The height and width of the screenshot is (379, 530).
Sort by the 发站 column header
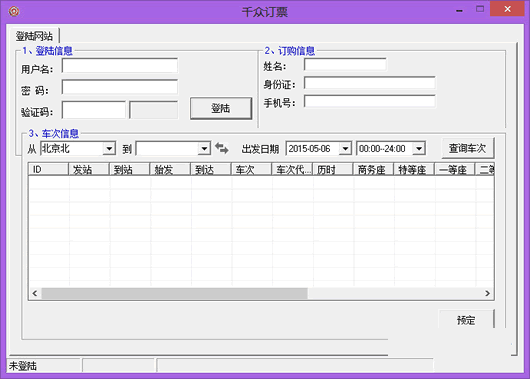coord(89,169)
